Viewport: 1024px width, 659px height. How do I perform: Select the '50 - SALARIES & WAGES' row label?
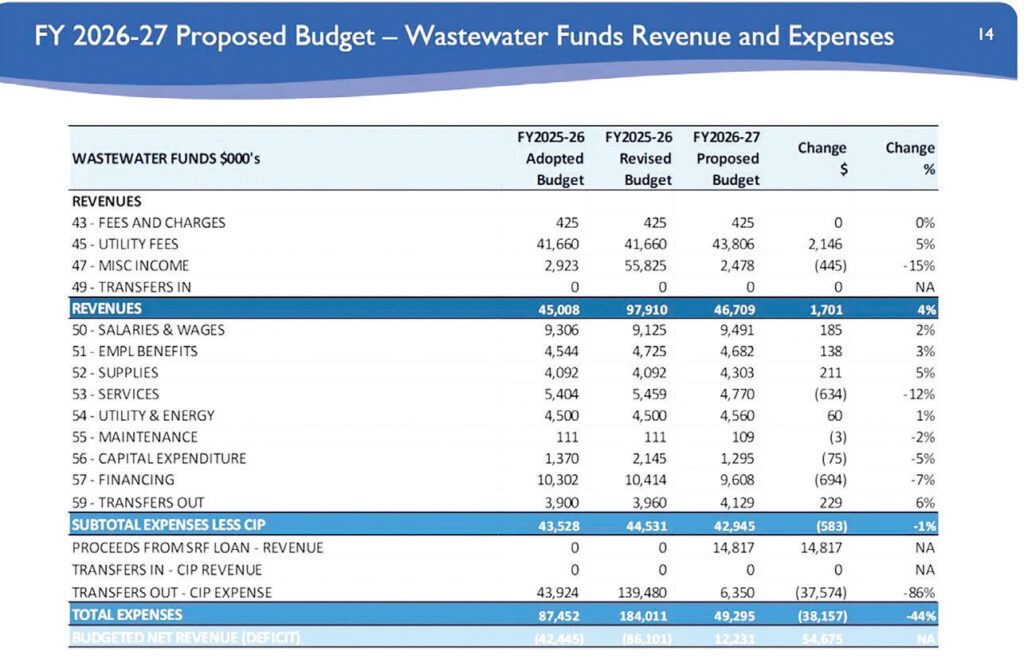pyautogui.click(x=148, y=330)
